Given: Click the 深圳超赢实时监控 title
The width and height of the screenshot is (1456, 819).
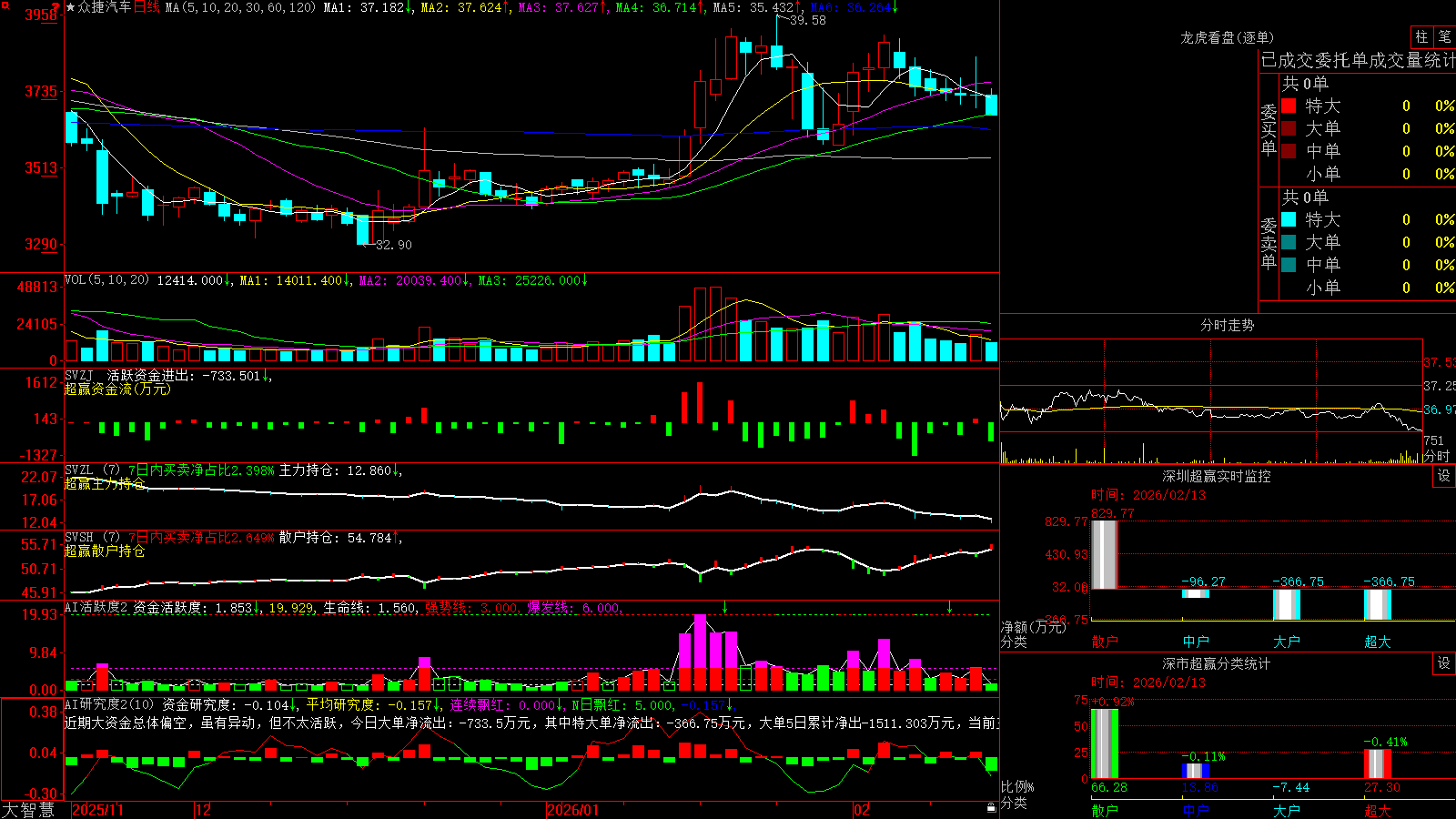Looking at the screenshot, I should pyautogui.click(x=1216, y=476).
